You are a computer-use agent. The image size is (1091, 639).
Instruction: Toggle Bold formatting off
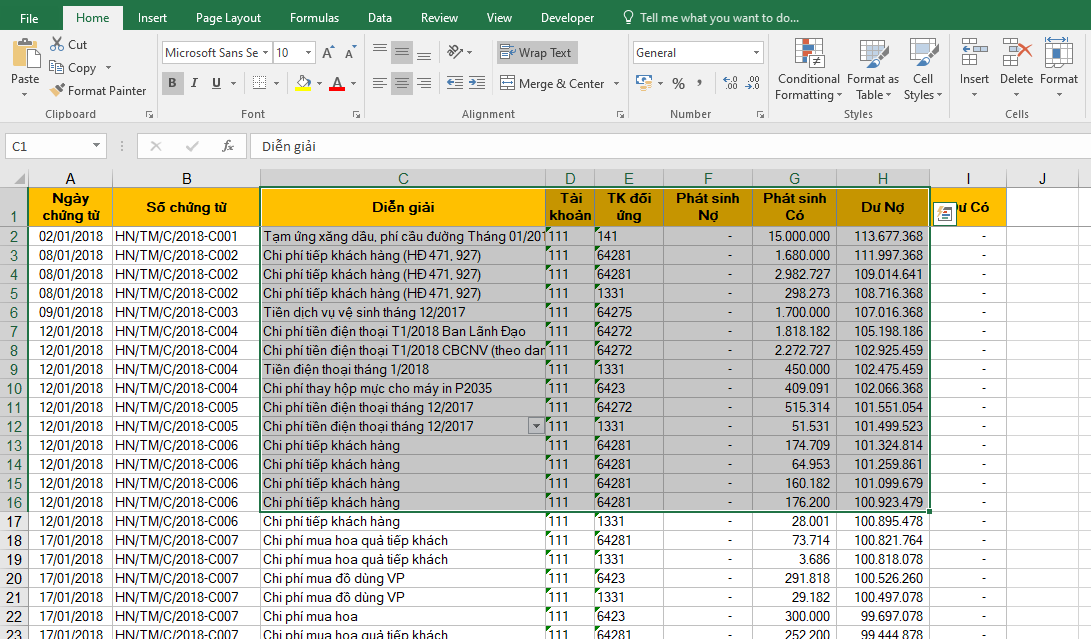click(172, 83)
